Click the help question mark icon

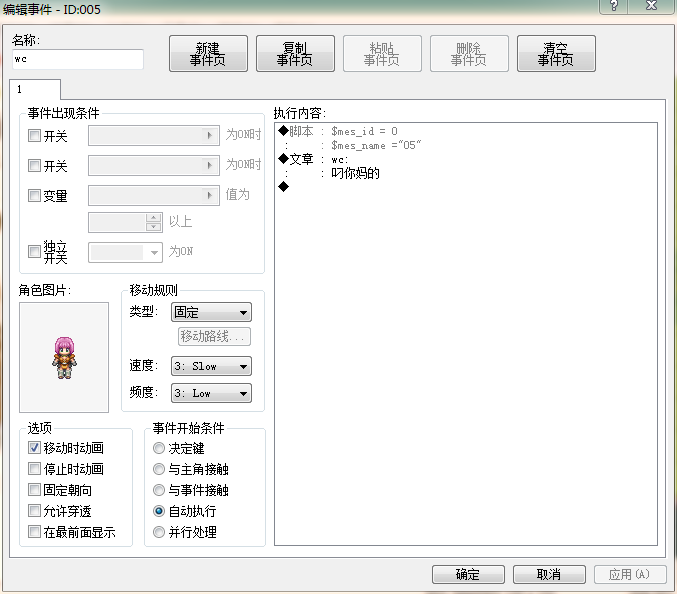click(614, 6)
